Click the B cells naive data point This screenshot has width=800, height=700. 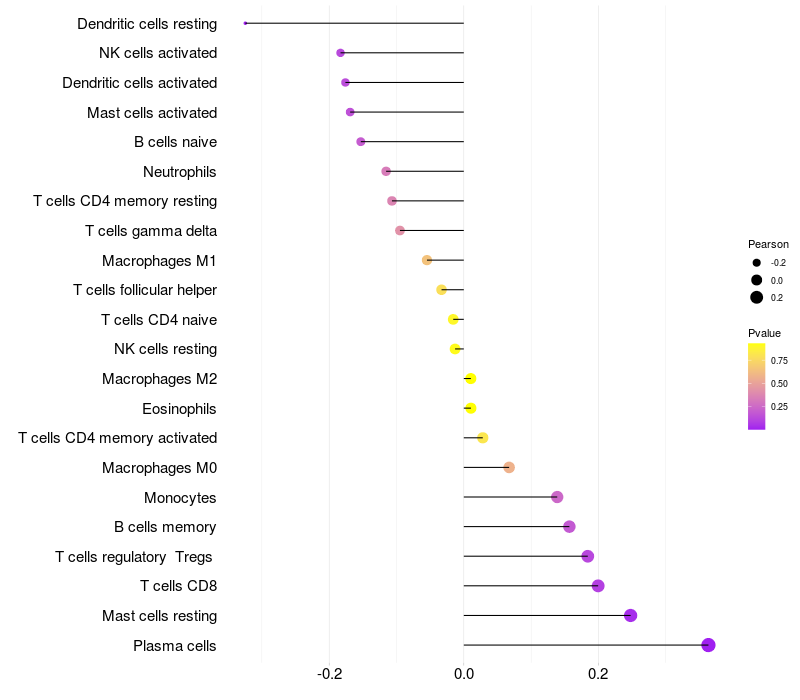(361, 142)
